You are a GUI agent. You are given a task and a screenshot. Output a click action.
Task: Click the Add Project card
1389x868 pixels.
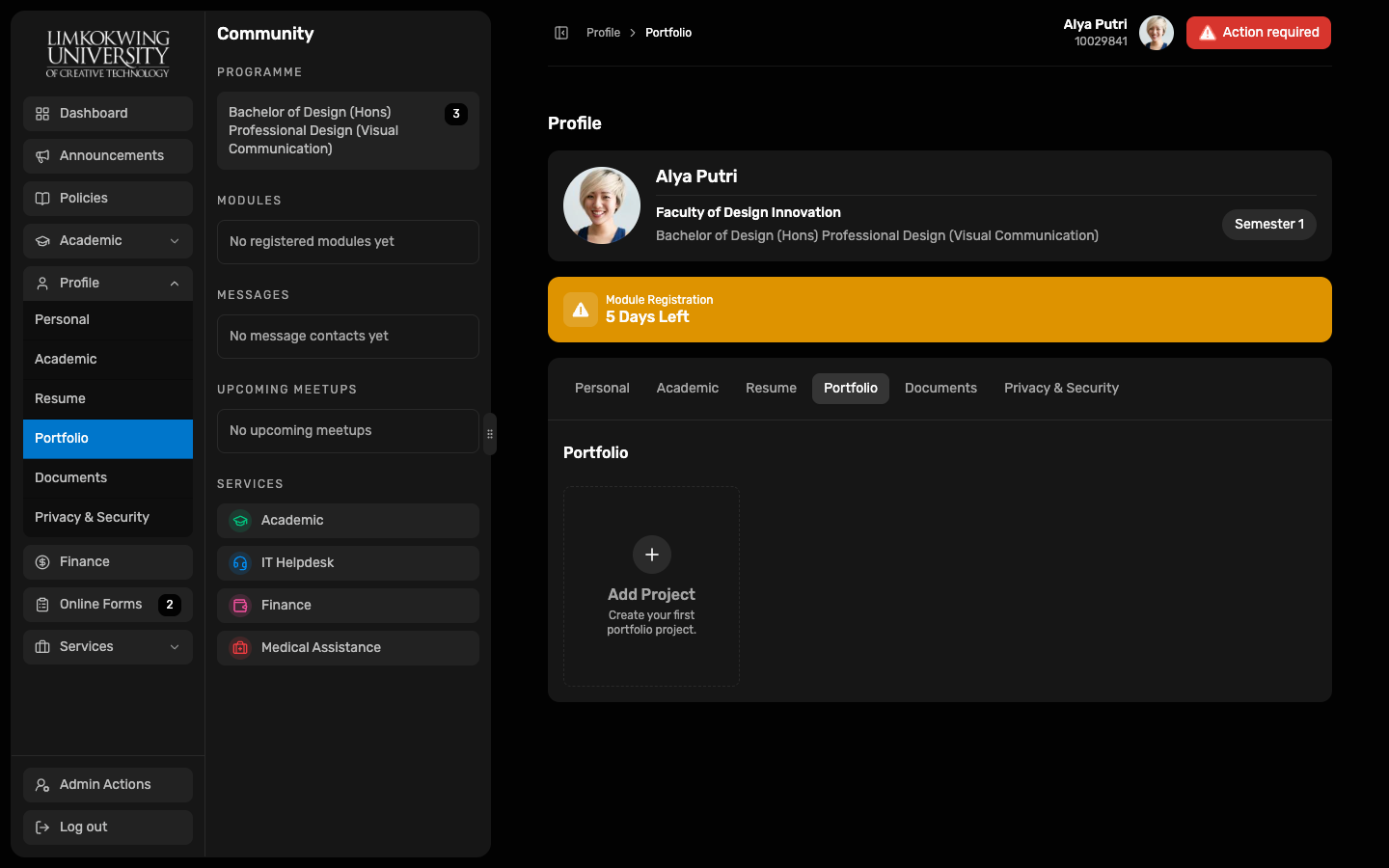click(651, 586)
